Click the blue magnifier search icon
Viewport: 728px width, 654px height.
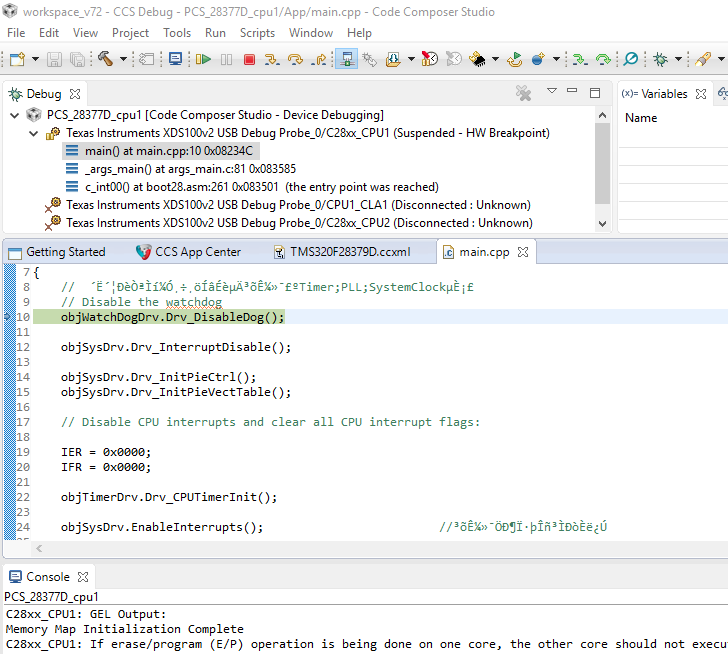coord(630,59)
